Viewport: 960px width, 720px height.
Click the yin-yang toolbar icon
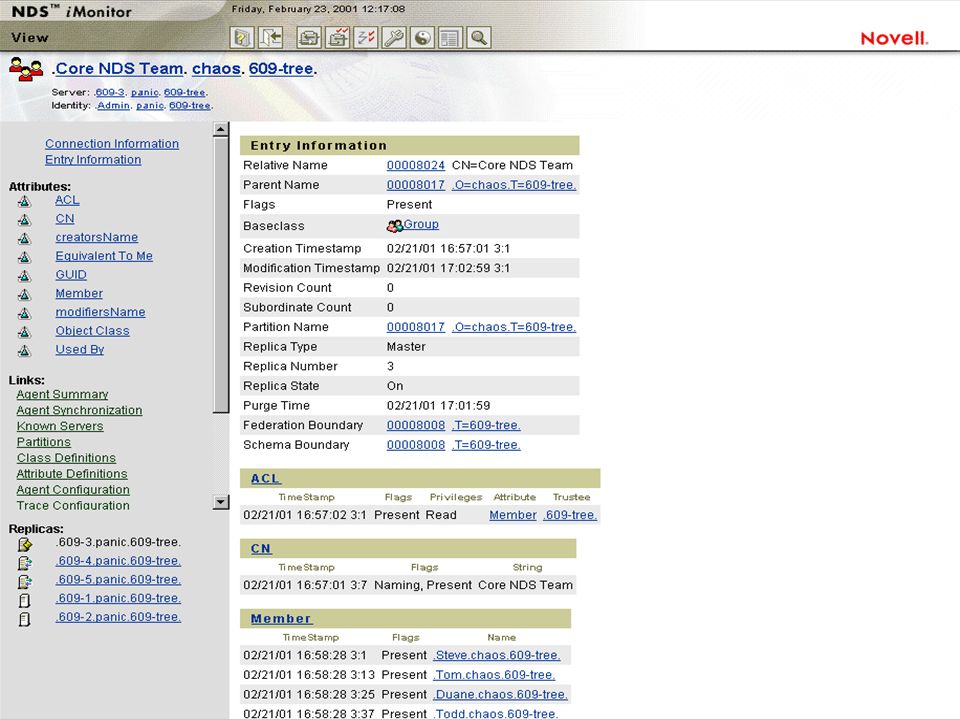click(x=422, y=38)
